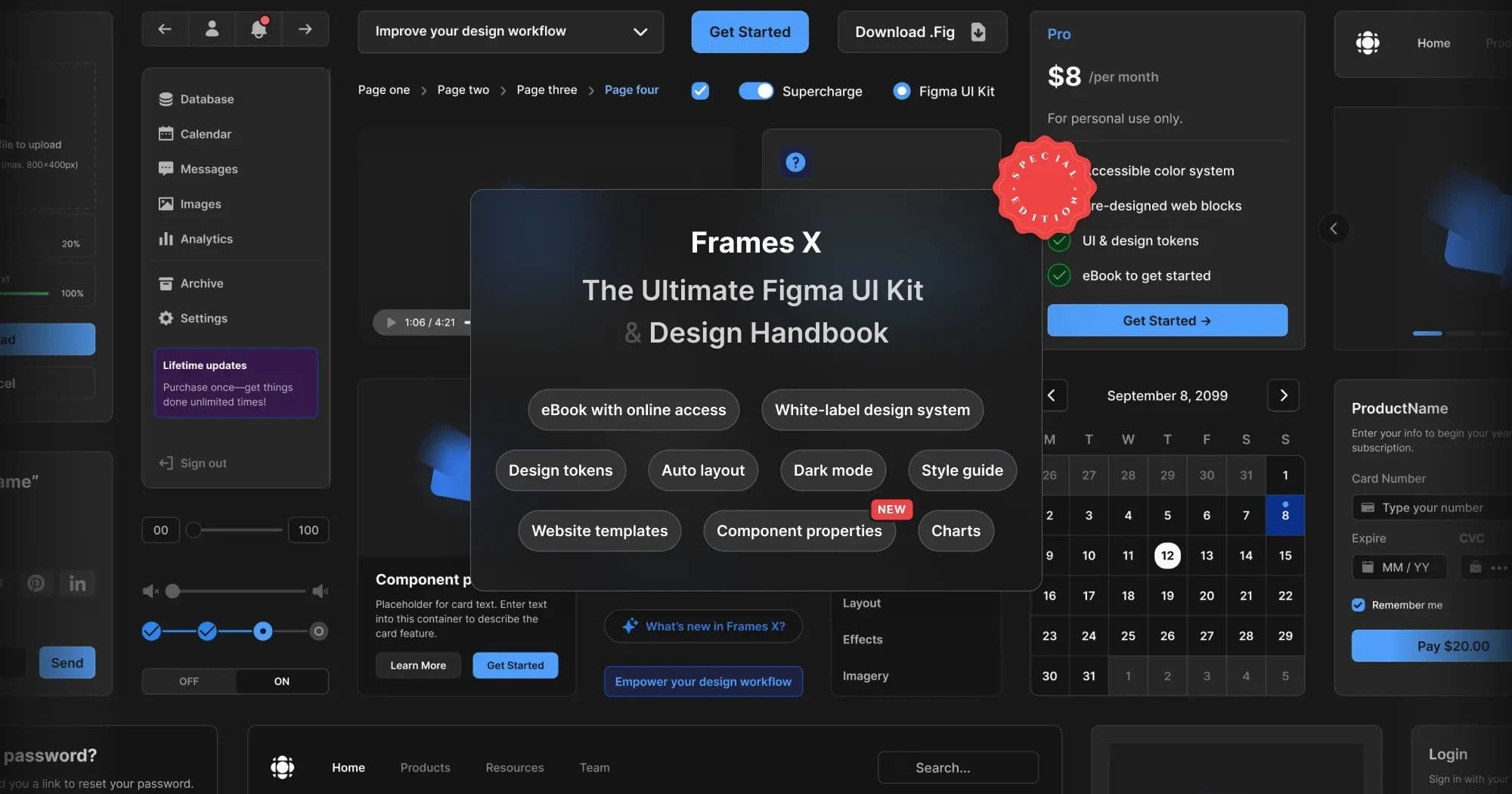The height and width of the screenshot is (794, 1512).
Task: Play the video at 1:06 / 4:21
Action: pos(391,322)
